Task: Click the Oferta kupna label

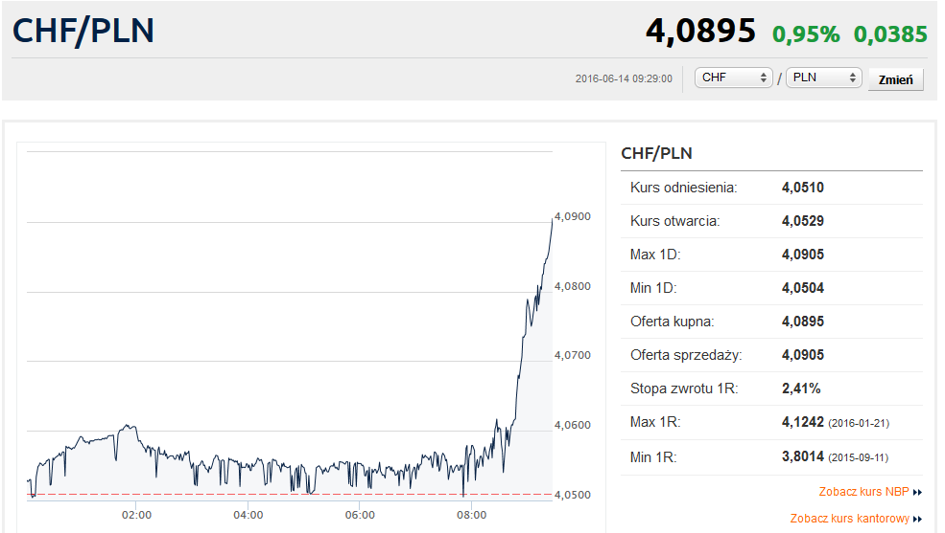Action: click(672, 321)
